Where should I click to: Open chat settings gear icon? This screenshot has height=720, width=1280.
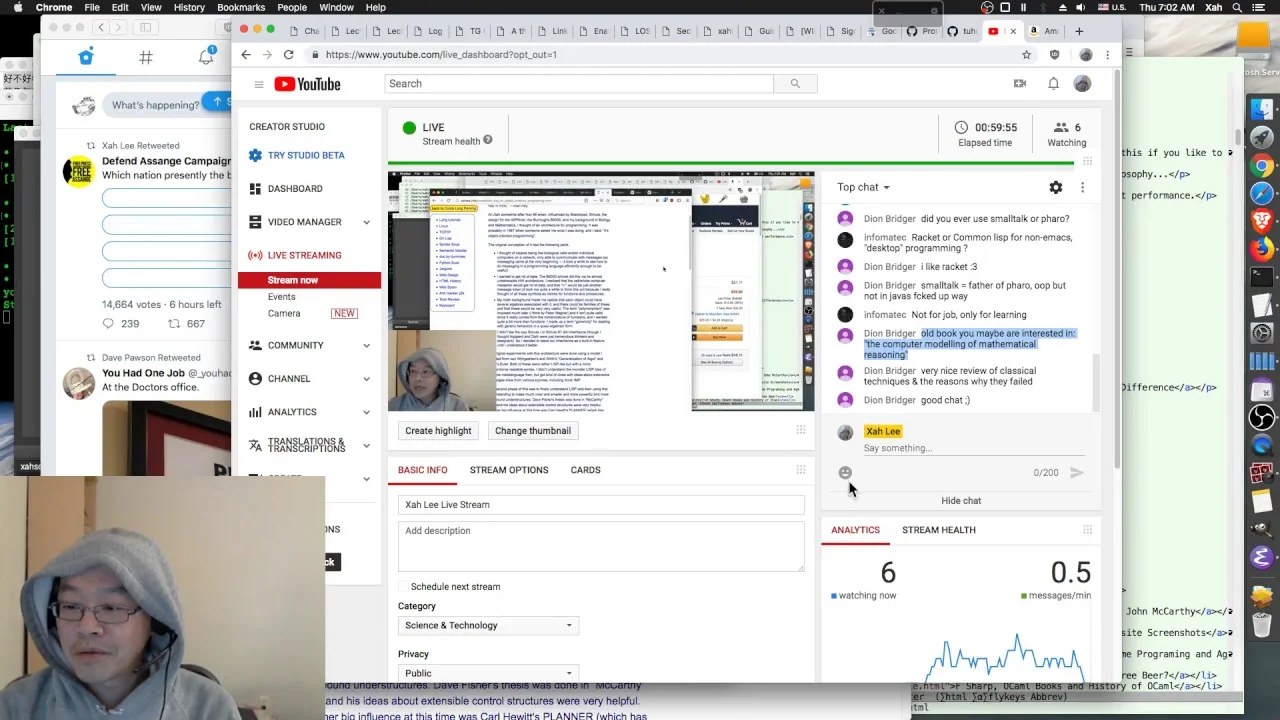[x=1056, y=187]
